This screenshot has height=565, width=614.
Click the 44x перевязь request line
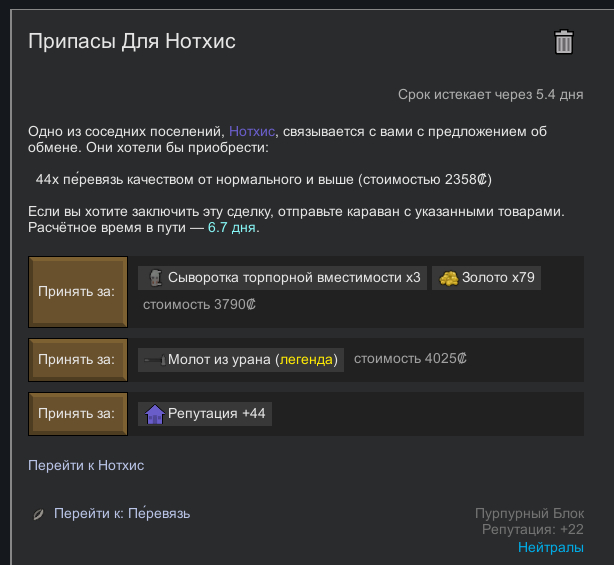[x=264, y=179]
